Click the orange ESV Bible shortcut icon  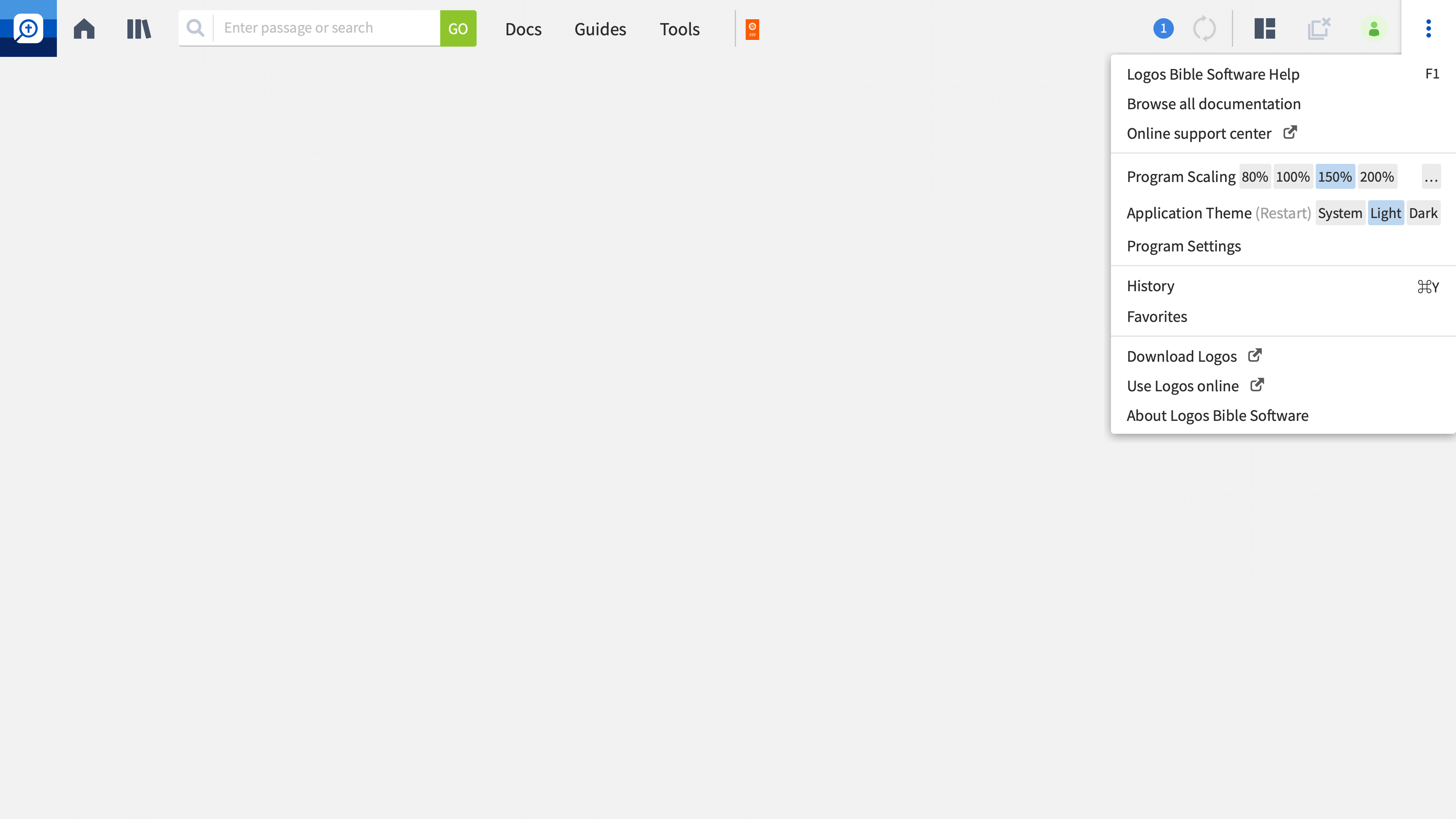coord(752,29)
